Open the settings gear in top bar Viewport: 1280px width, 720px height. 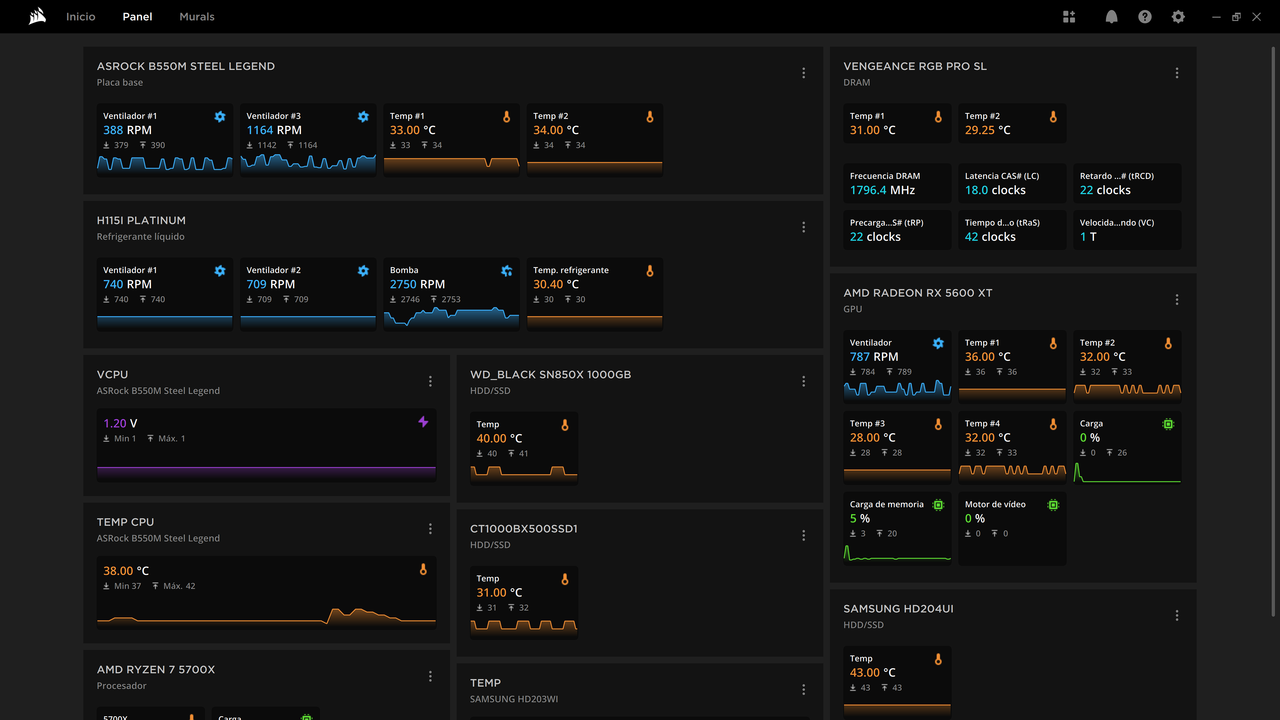(1178, 17)
